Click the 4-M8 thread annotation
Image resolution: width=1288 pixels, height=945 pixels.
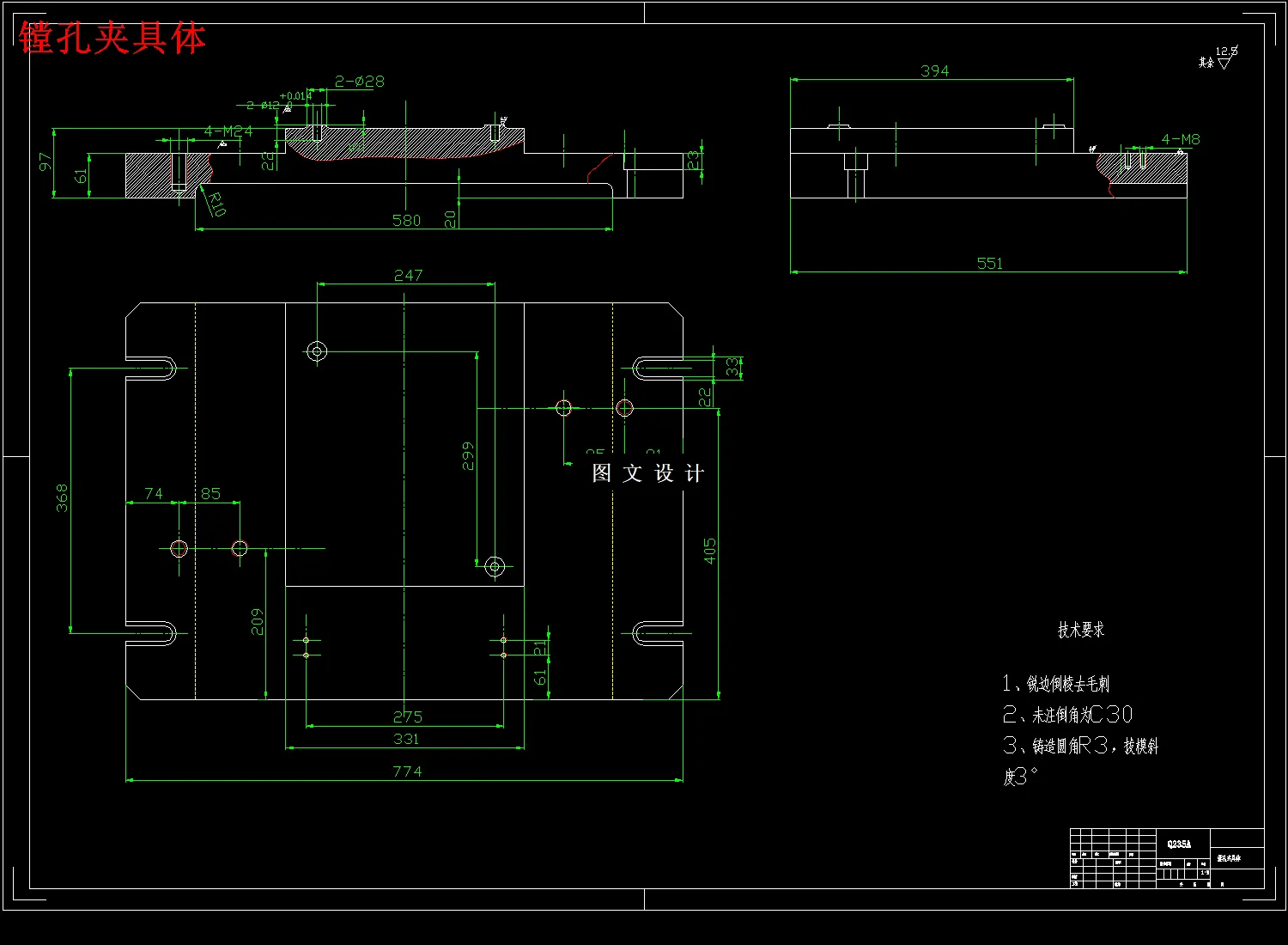(x=1181, y=139)
